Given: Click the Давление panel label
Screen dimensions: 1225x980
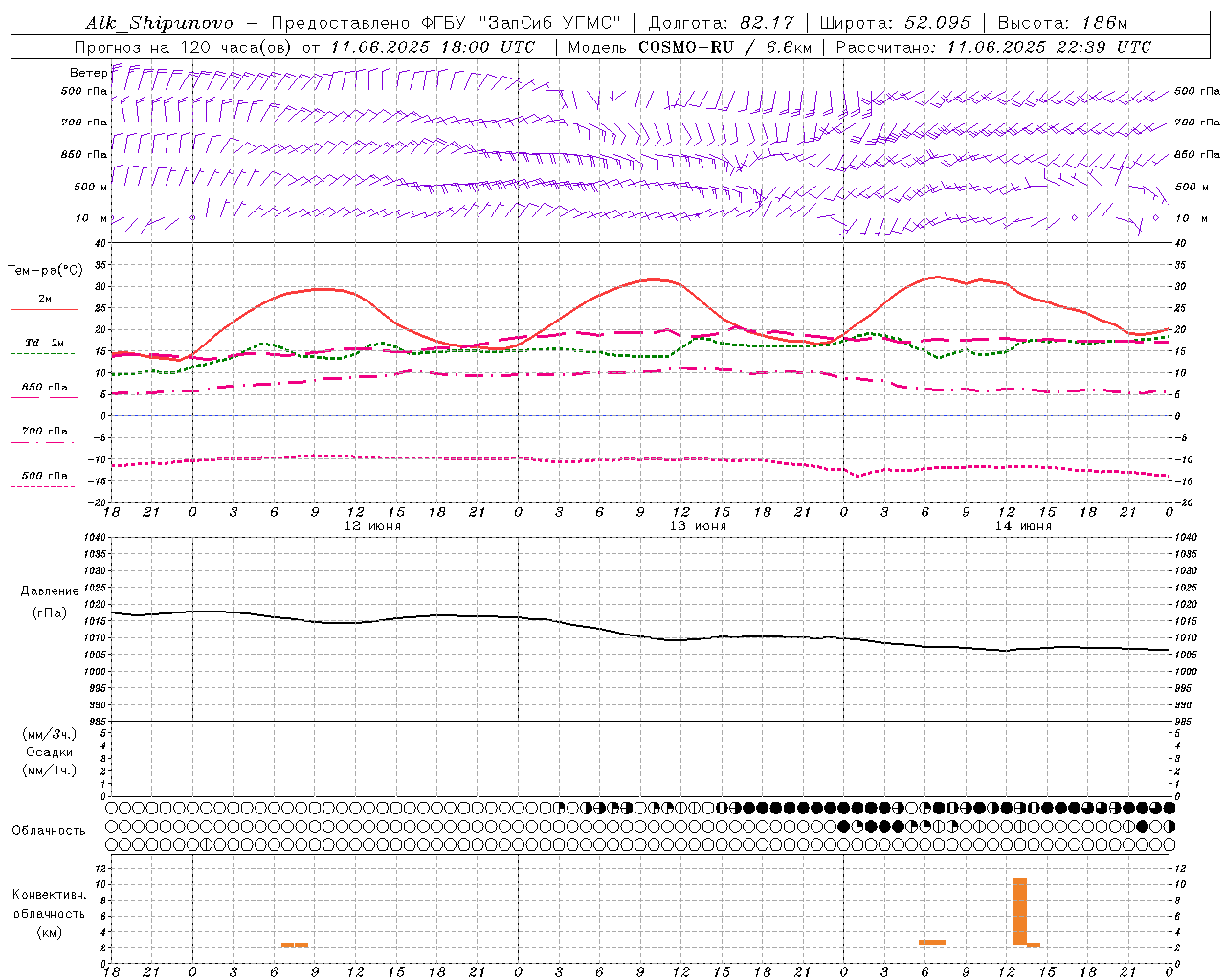Looking at the screenshot, I should [x=50, y=590].
